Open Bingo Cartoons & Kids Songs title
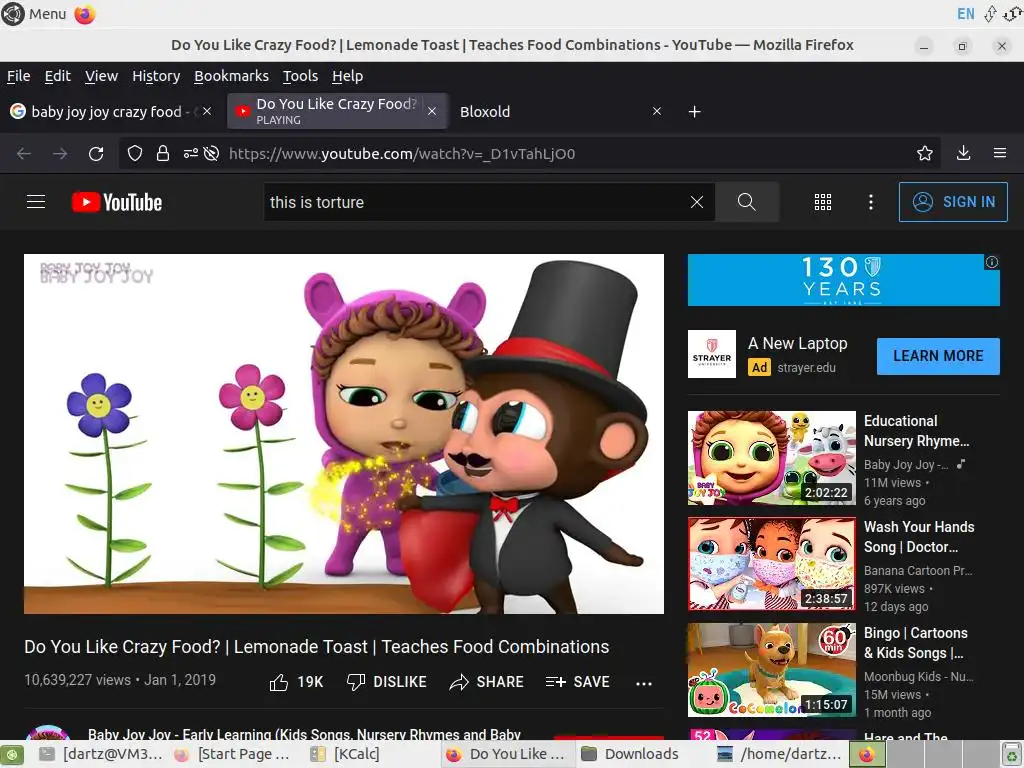Screen dimensions: 1024x768 (916, 643)
